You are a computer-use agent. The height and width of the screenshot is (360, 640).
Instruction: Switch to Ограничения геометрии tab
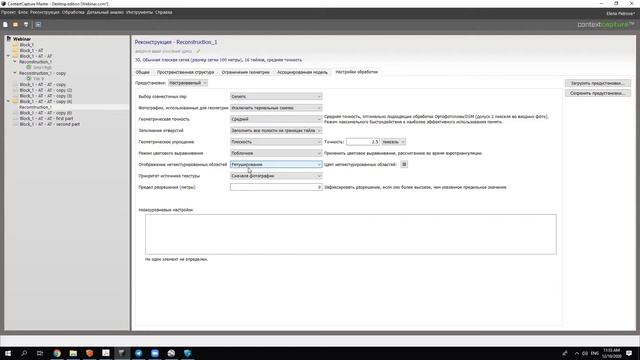coord(246,72)
